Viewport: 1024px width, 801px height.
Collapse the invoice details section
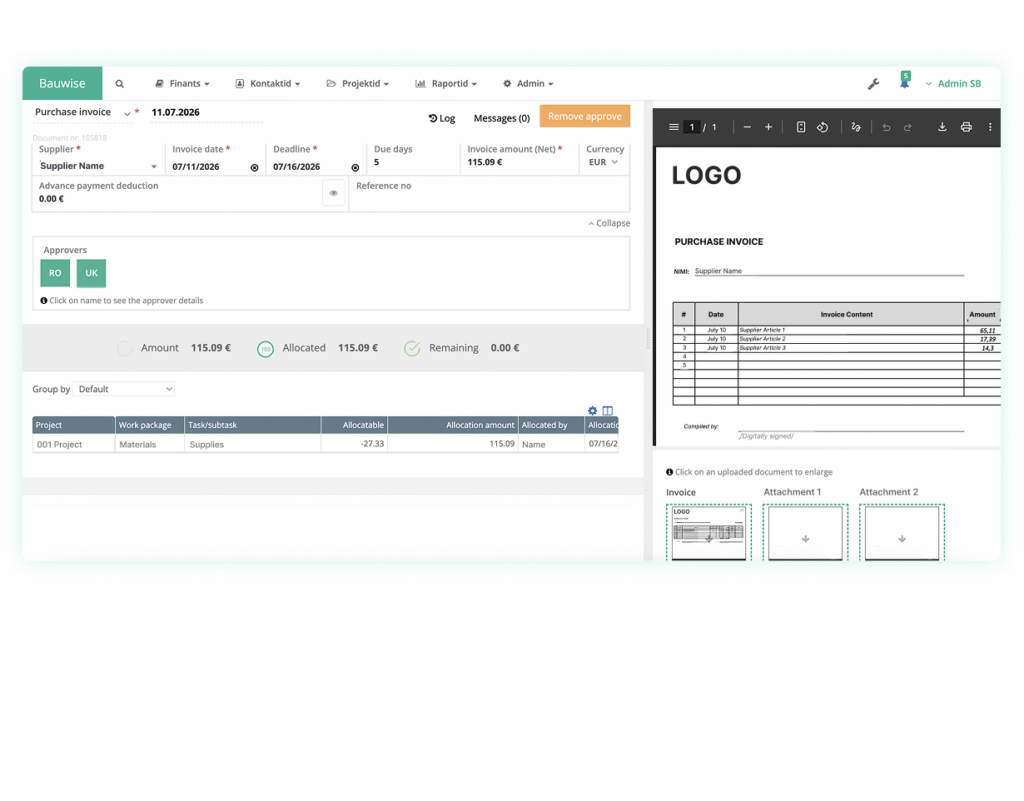tap(609, 223)
